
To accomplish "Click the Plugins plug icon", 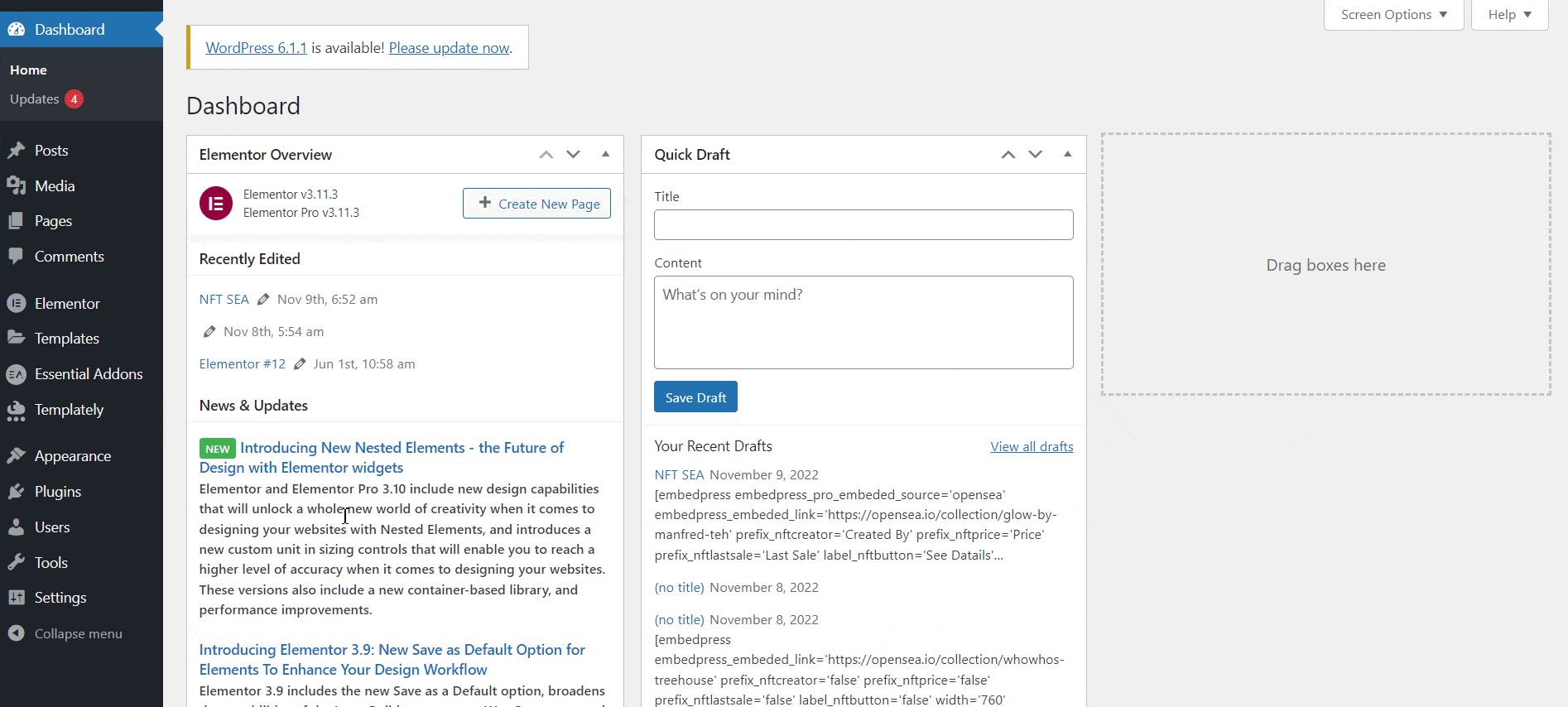I will pyautogui.click(x=17, y=492).
